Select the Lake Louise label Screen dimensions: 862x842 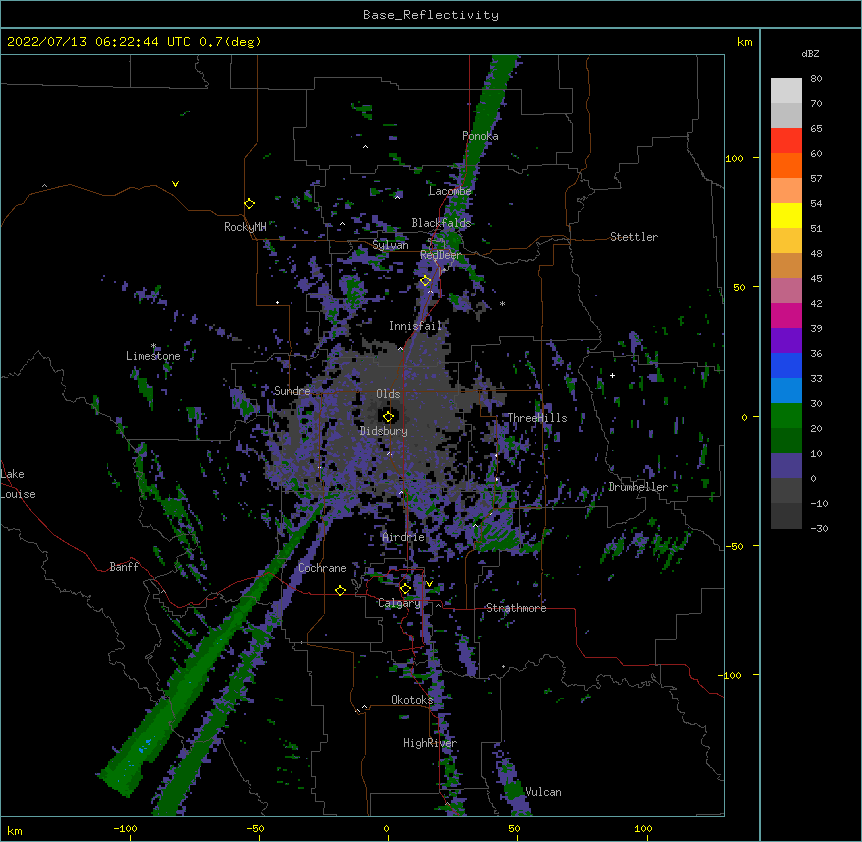[x=18, y=484]
